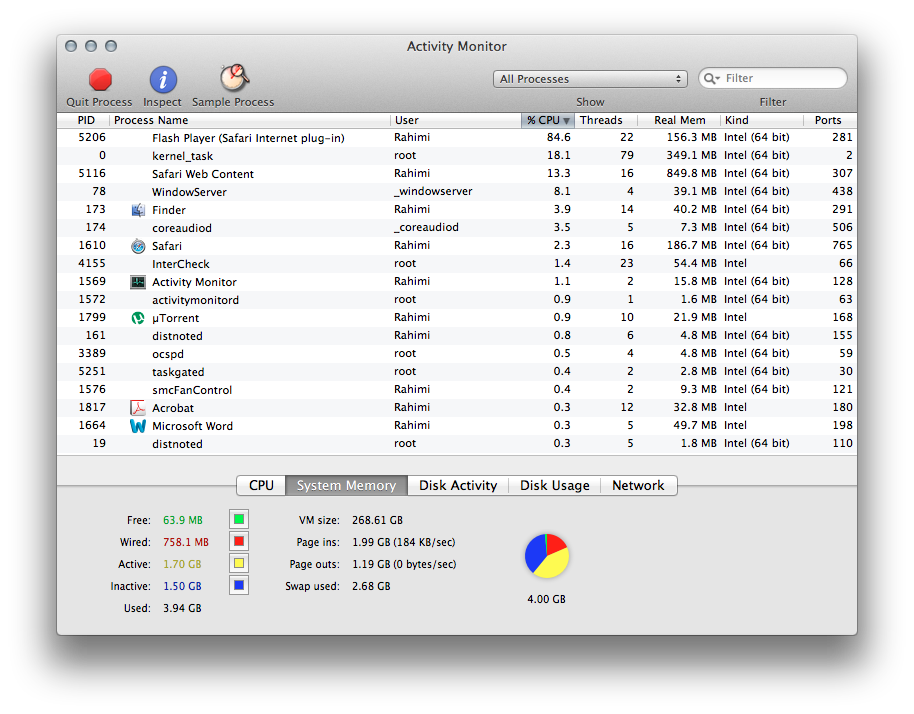The image size is (914, 714).
Task: Select the Flash Player (Safari Internet plug-in) row
Action: [x=457, y=138]
